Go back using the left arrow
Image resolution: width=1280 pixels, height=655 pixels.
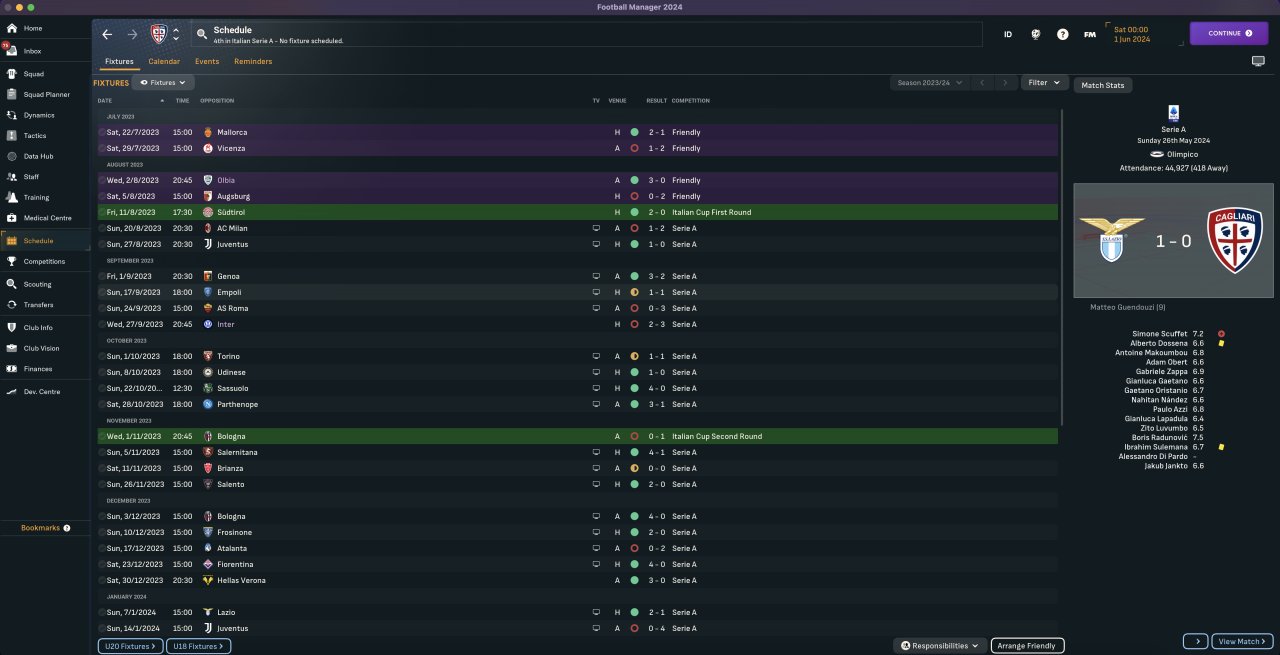pos(107,34)
